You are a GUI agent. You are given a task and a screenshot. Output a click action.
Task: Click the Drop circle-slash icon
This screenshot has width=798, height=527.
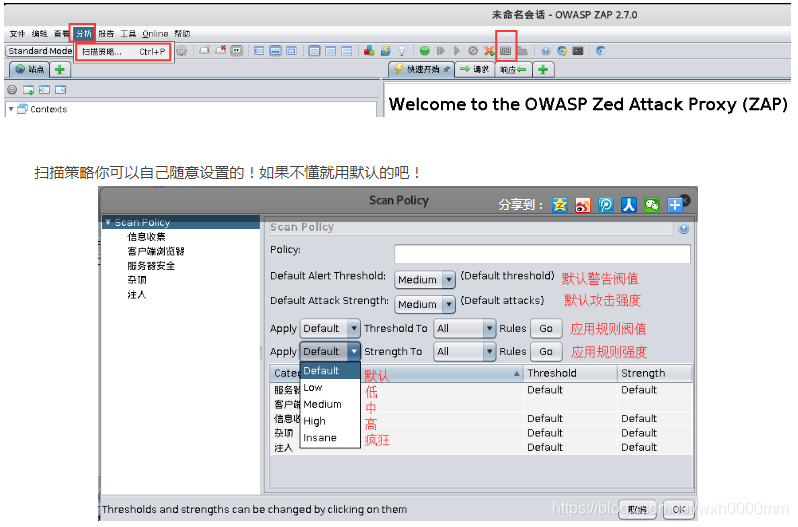(x=473, y=51)
